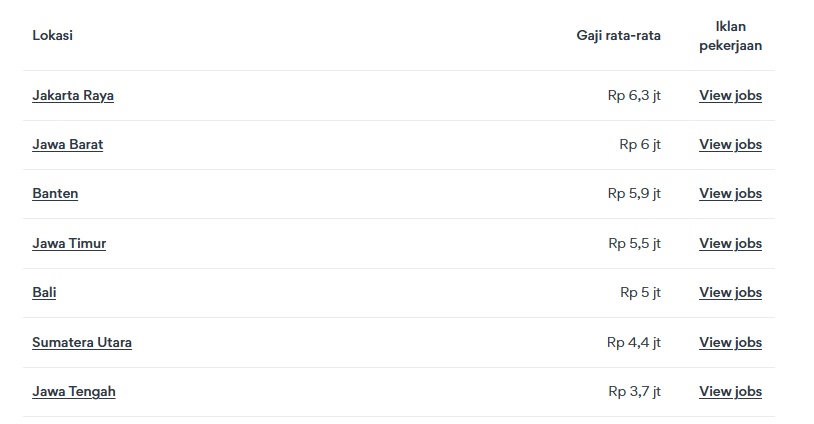Click the Gaji rata-rata column header
This screenshot has height=424, width=814.
[618, 36]
